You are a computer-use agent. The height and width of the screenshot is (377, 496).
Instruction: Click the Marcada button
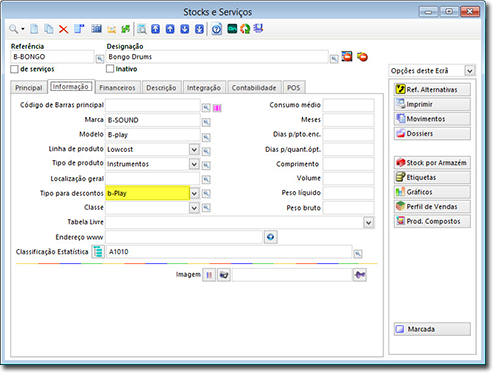coord(432,329)
